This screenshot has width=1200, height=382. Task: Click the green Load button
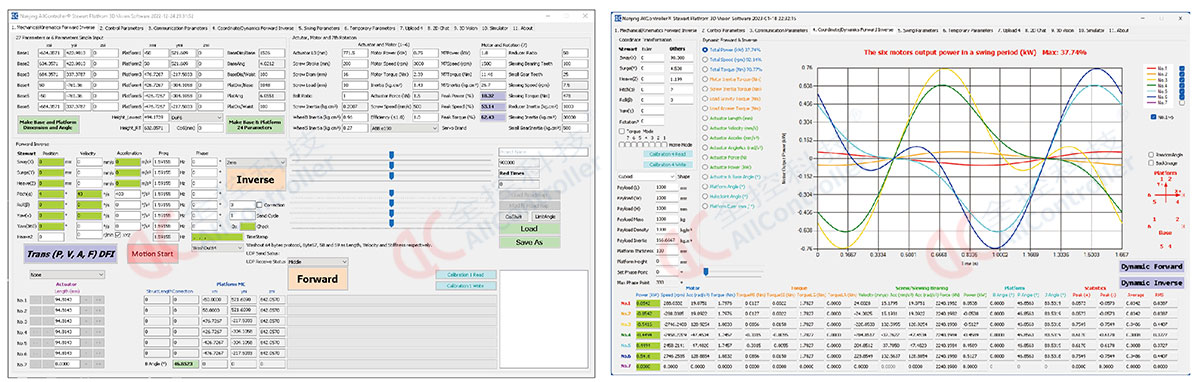tap(529, 229)
